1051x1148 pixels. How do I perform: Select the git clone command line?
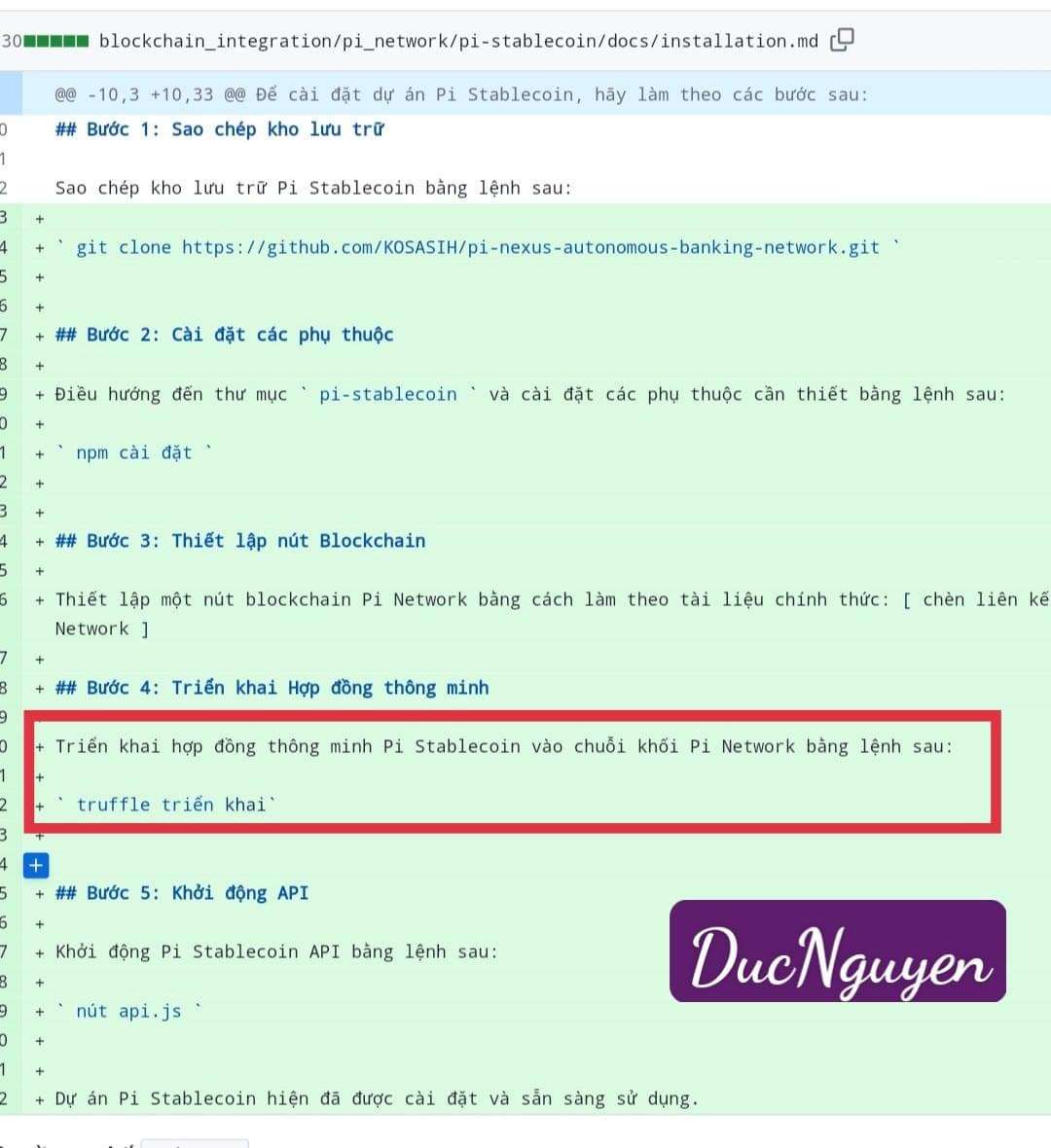[477, 247]
